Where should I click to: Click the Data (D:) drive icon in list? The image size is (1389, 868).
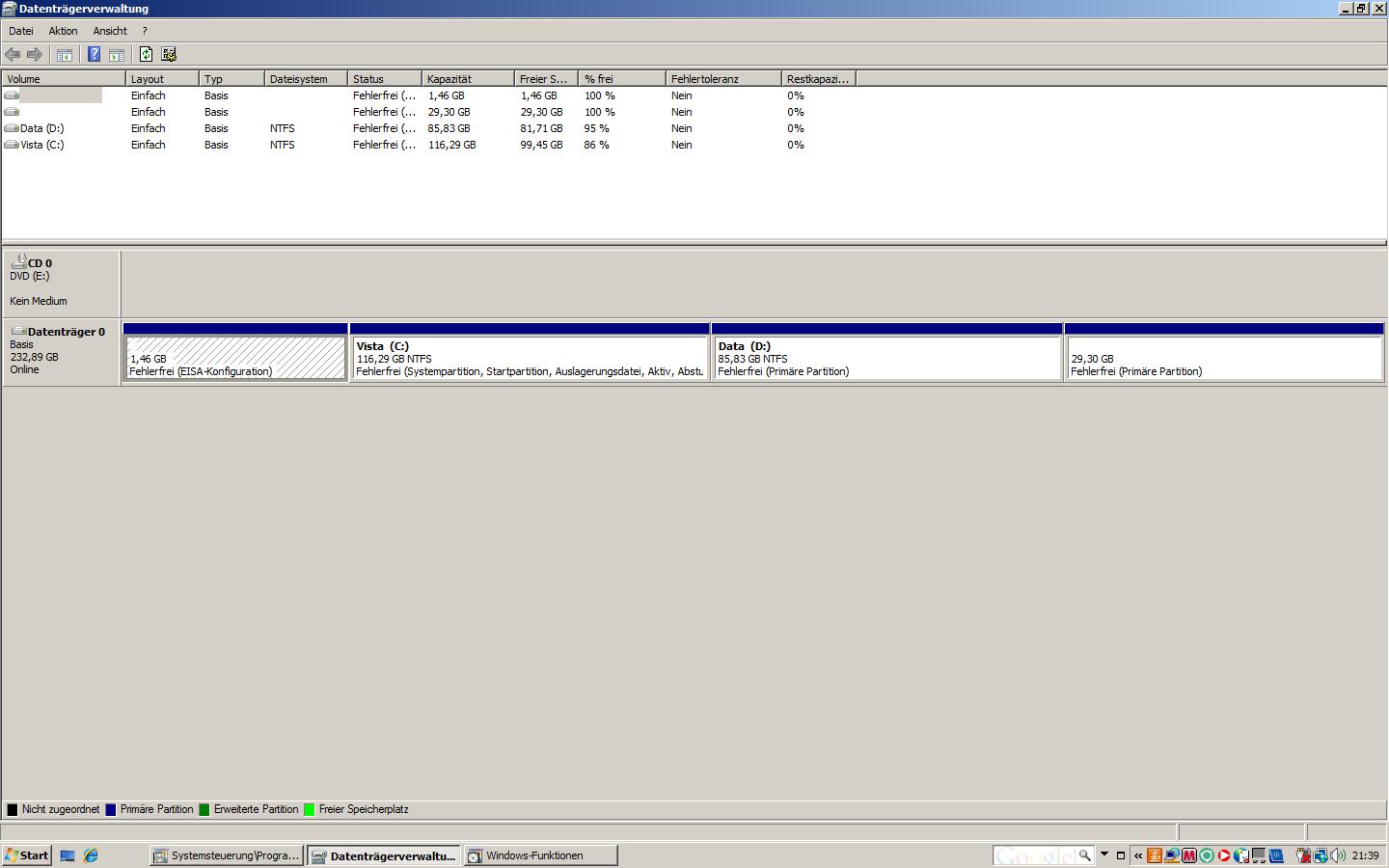tap(12, 128)
